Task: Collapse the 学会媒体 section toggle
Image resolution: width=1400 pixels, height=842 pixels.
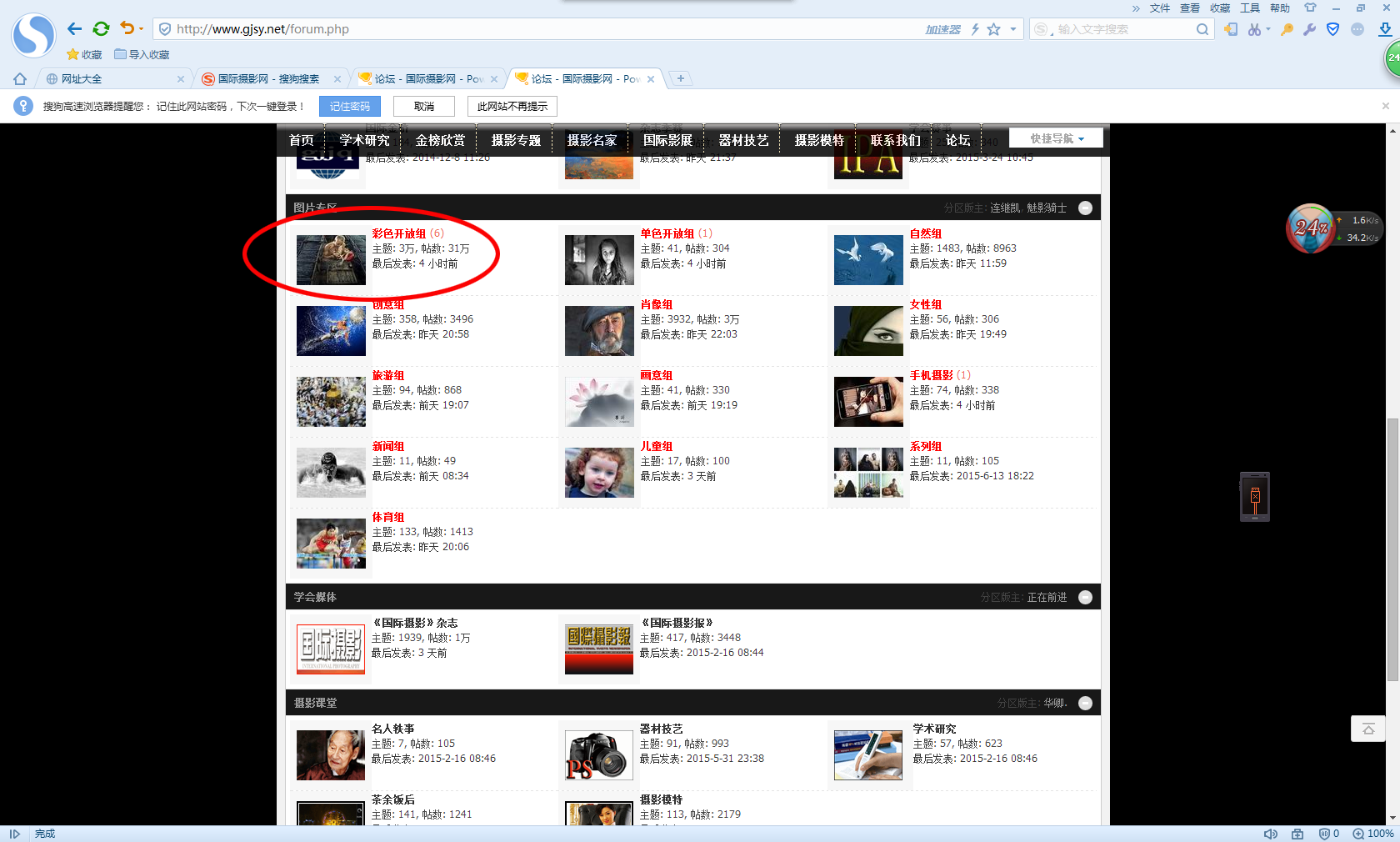Action: (x=1085, y=597)
